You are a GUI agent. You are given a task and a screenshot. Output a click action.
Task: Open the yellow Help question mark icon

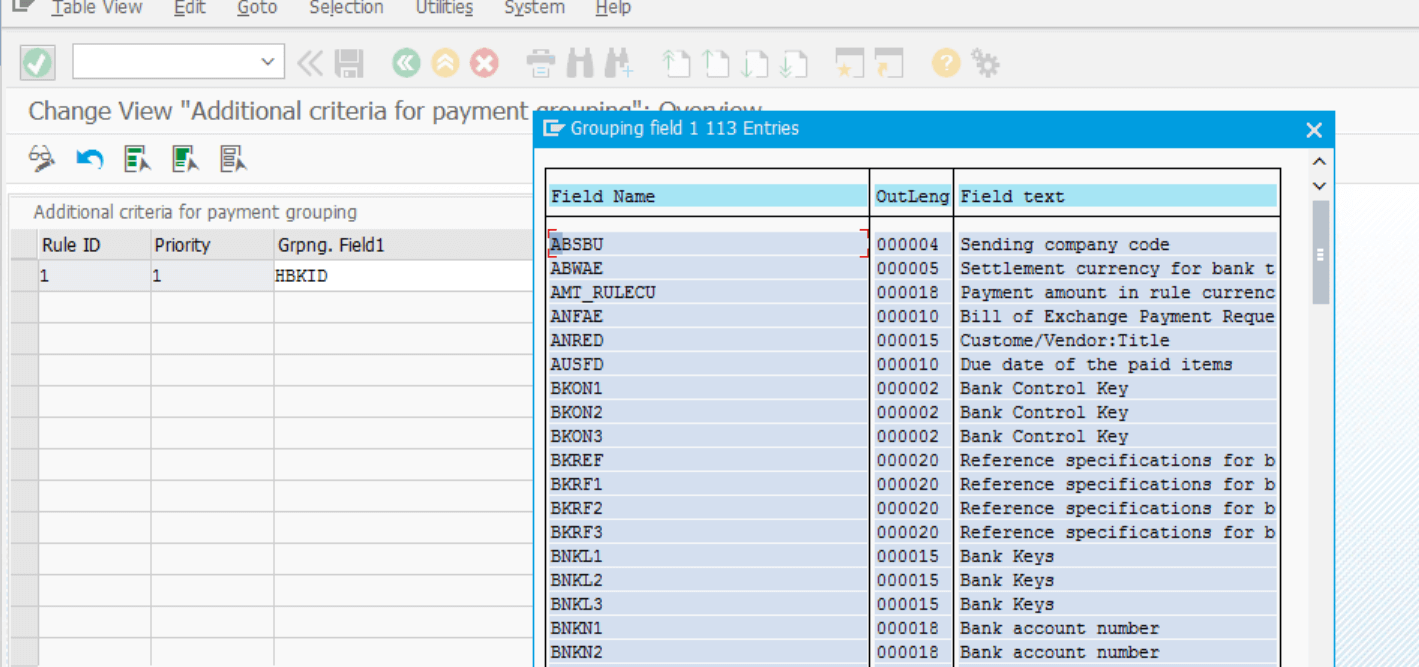click(945, 64)
